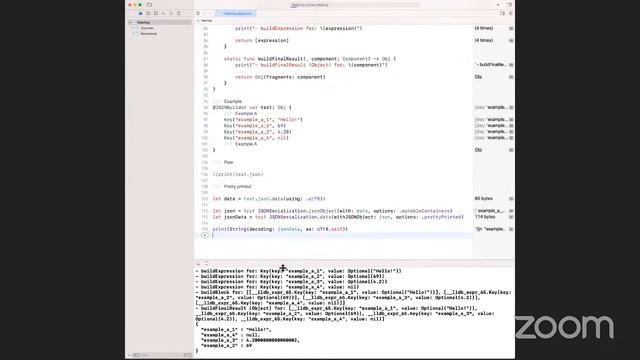Open the Library plus button in title bar
The width and height of the screenshot is (640, 360).
[x=498, y=5]
